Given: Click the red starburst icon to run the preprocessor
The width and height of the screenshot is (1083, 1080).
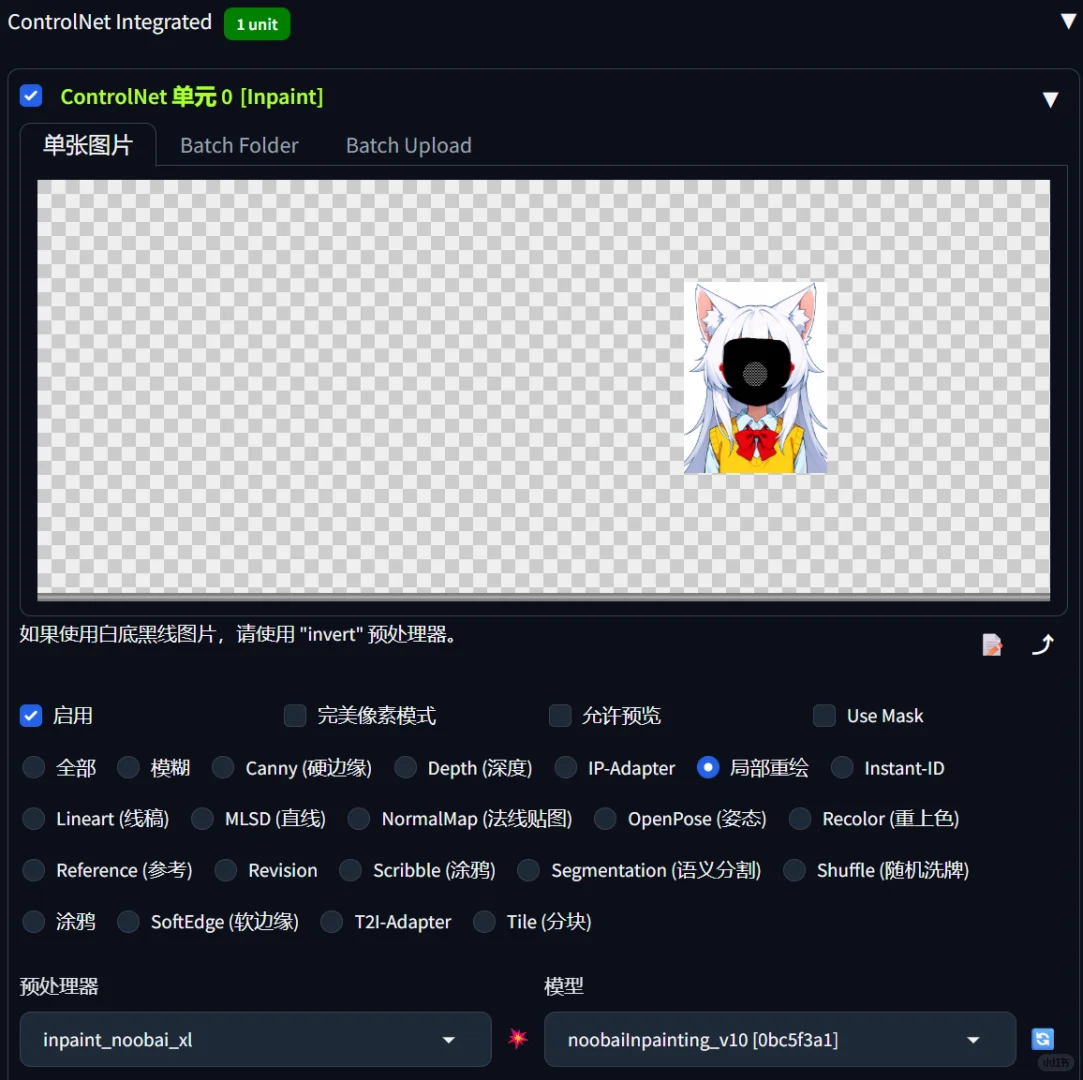Looking at the screenshot, I should 517,1039.
